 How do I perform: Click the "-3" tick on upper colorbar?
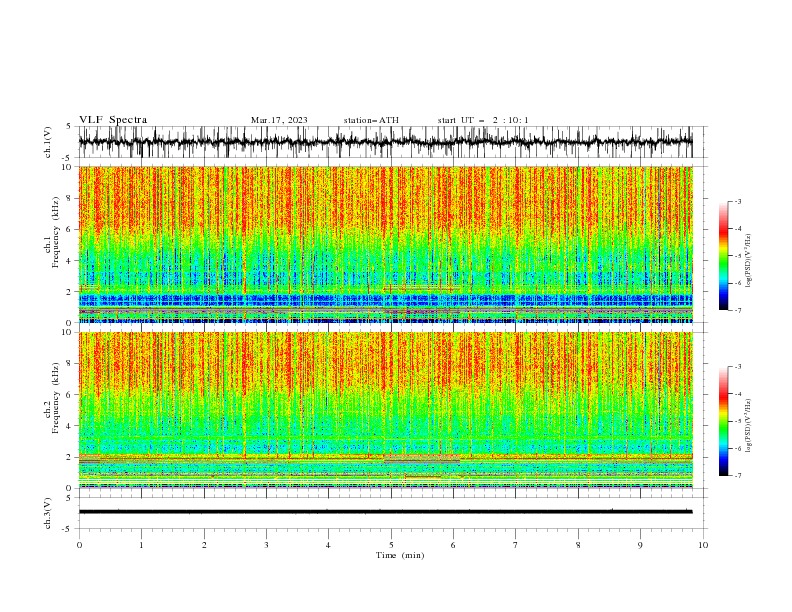point(737,201)
